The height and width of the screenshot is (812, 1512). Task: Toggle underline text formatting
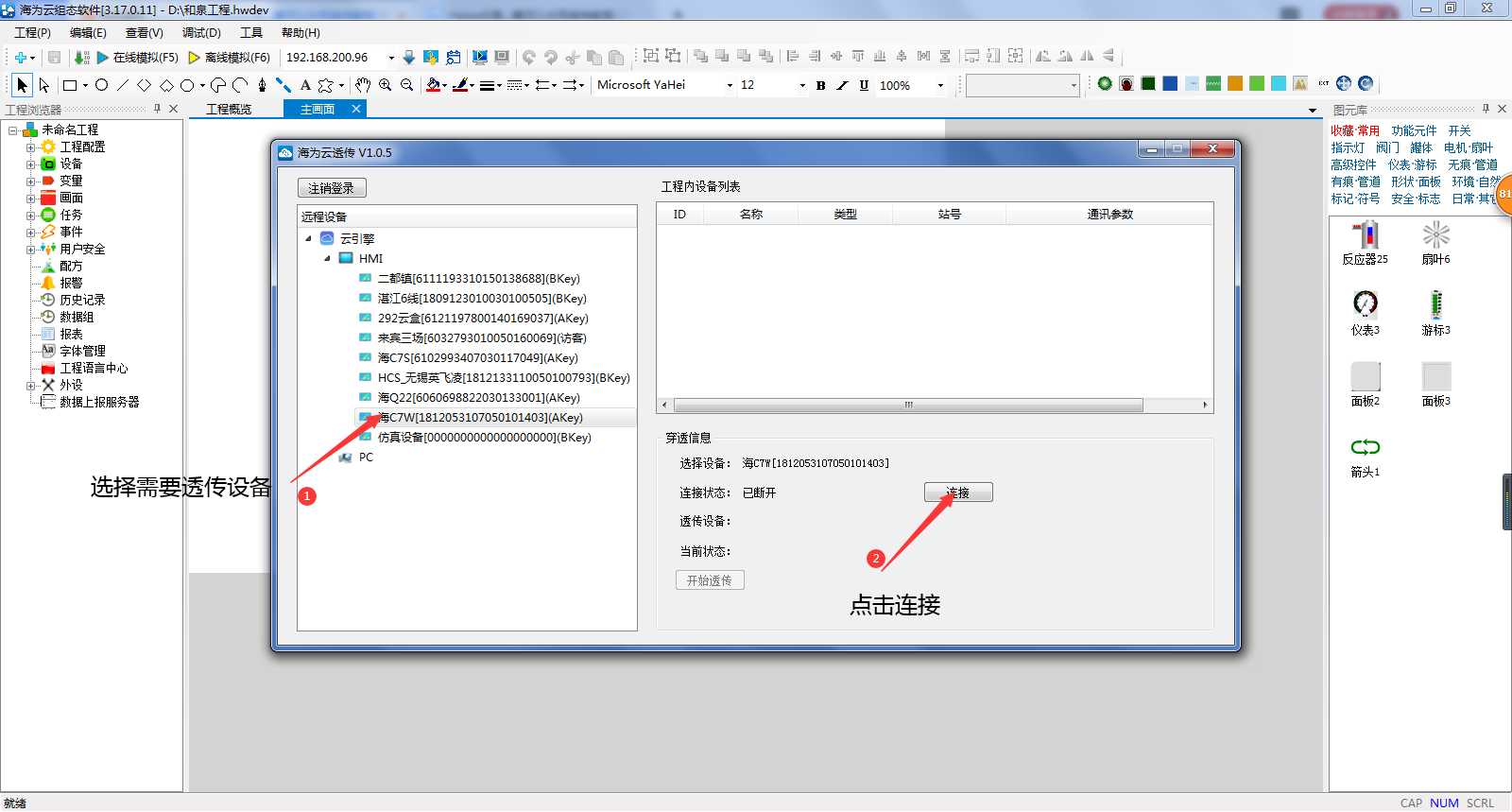(x=864, y=85)
